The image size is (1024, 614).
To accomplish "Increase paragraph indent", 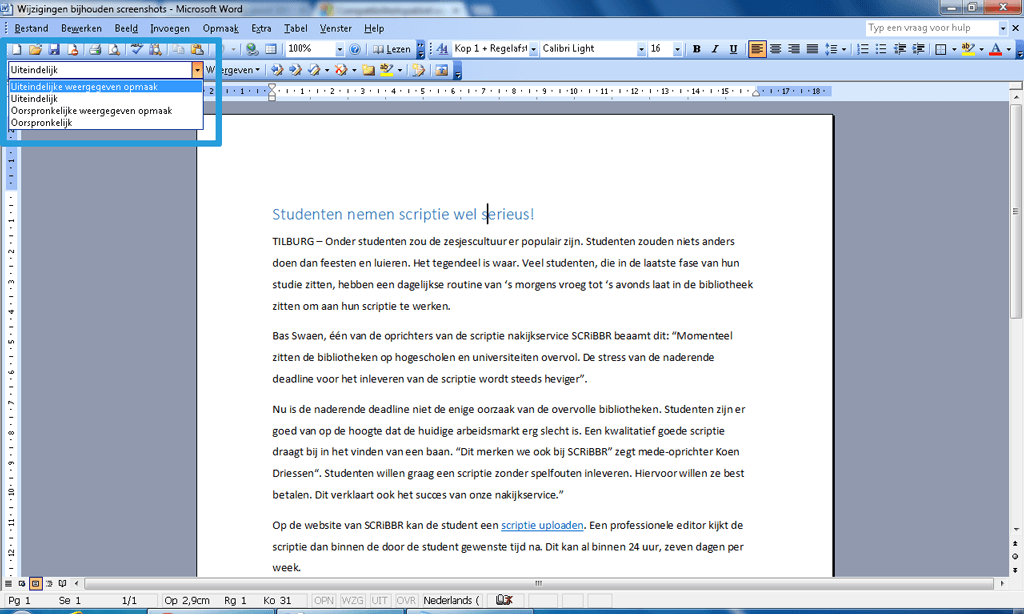I will [x=918, y=49].
